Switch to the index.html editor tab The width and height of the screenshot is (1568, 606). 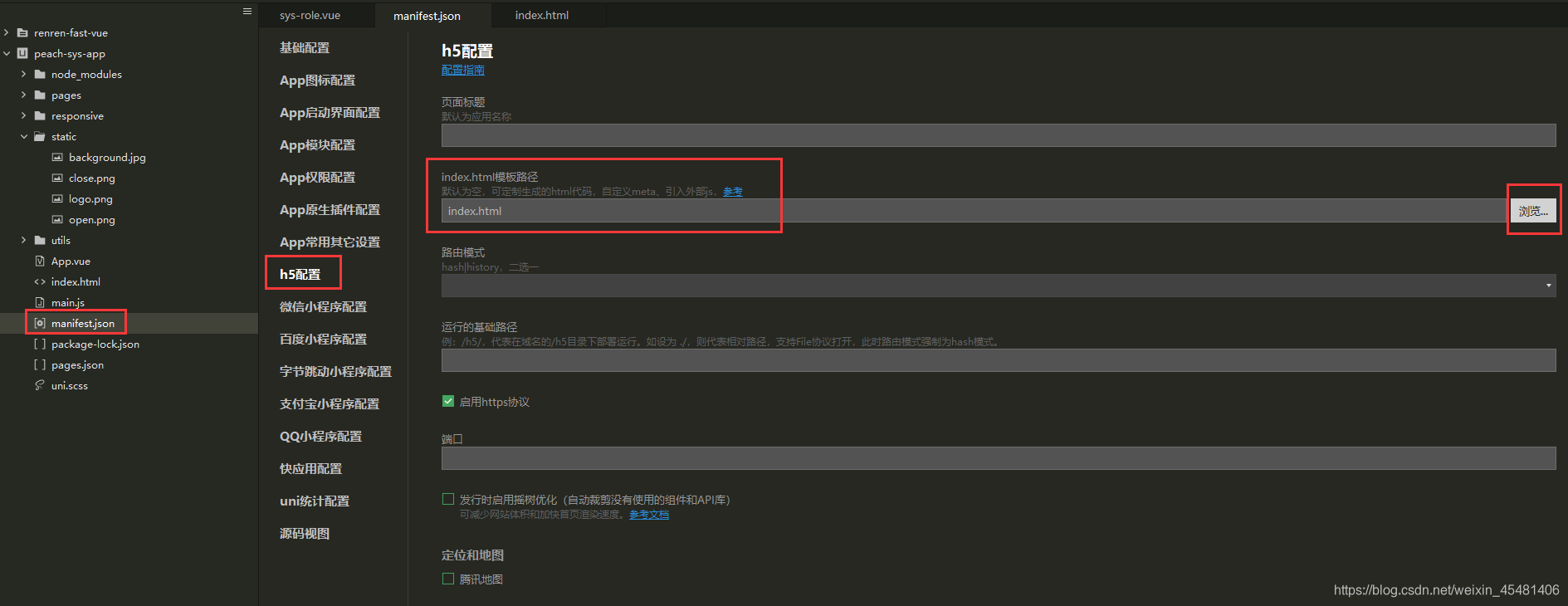pos(542,16)
